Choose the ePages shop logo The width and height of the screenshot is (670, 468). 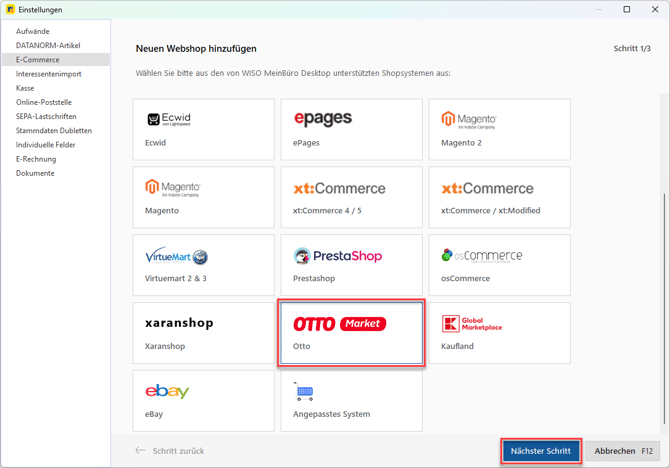[323, 119]
